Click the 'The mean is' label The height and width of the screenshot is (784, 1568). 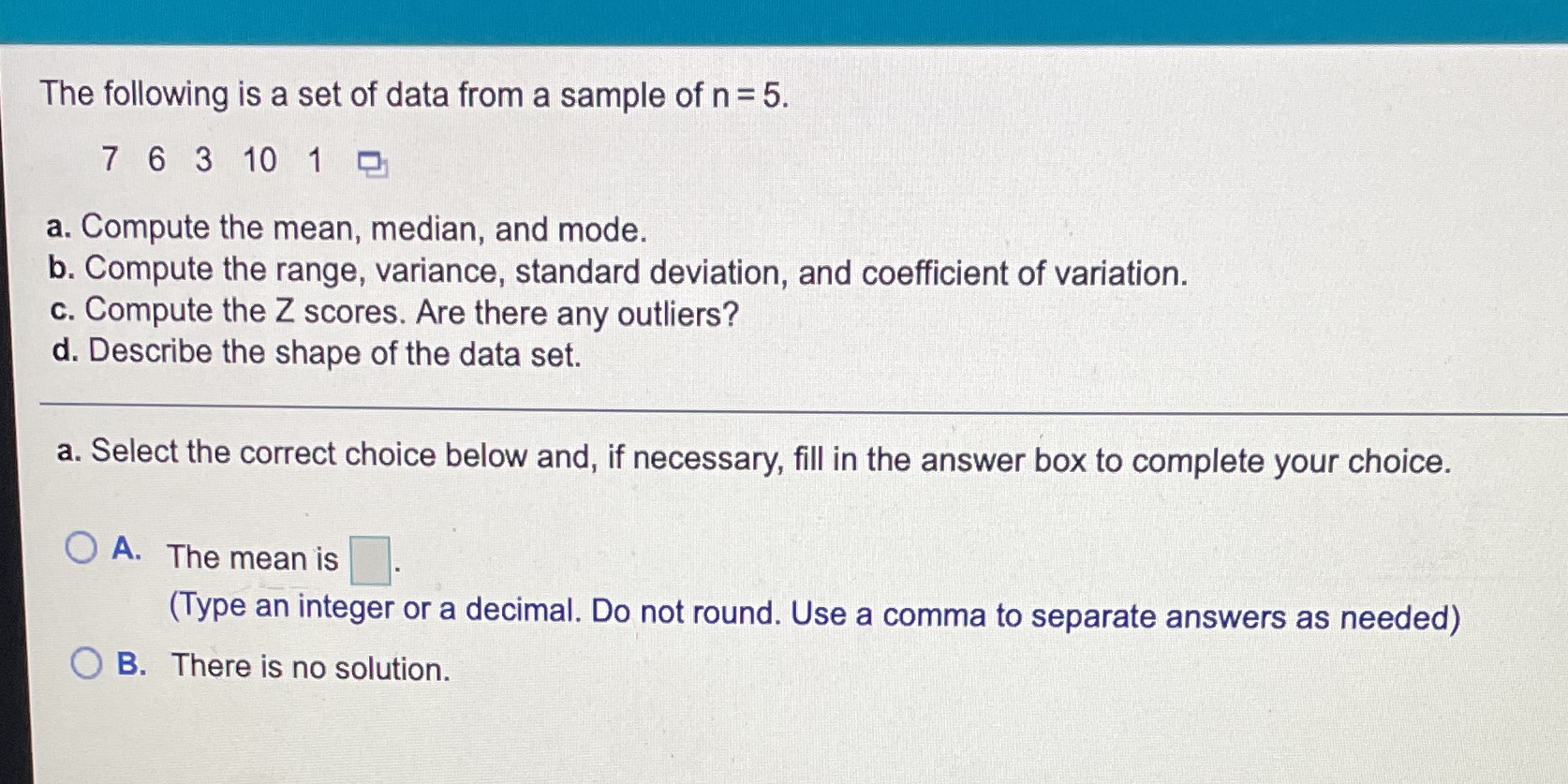253,556
